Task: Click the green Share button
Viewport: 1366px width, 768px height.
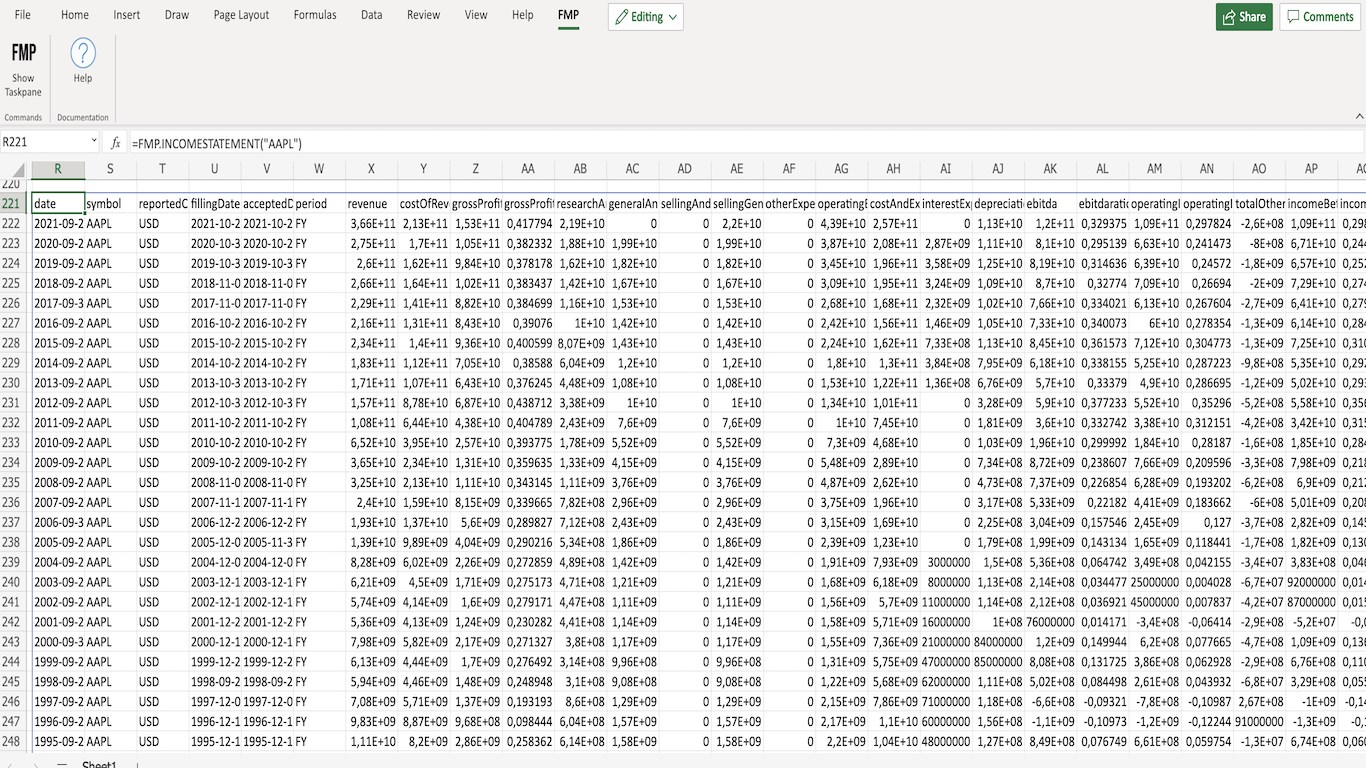Action: point(1244,16)
